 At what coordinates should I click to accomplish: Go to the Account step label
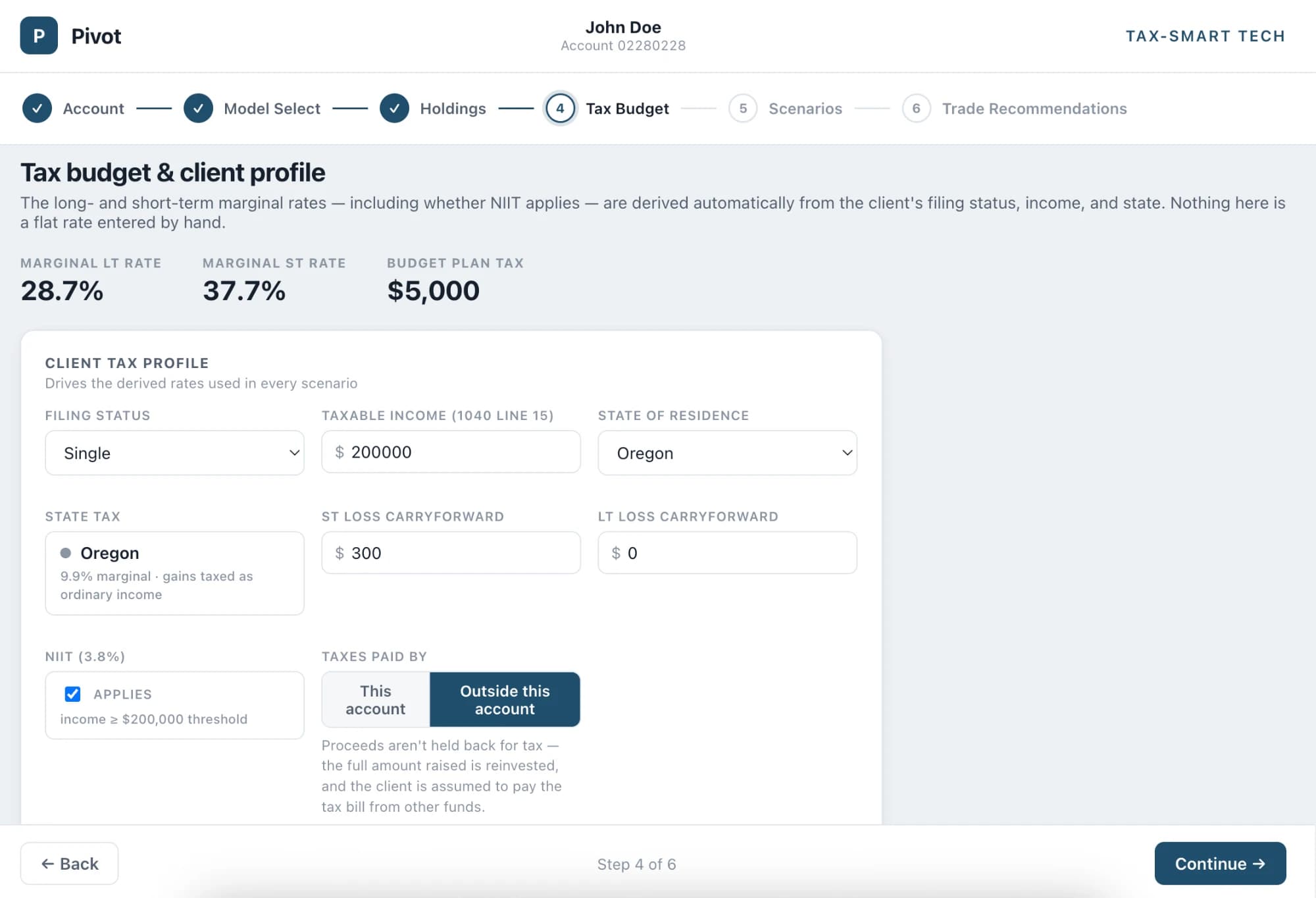click(x=93, y=109)
